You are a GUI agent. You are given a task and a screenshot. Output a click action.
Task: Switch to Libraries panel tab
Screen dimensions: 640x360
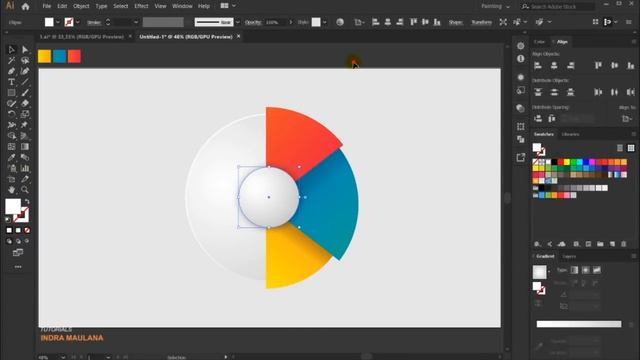tap(570, 134)
